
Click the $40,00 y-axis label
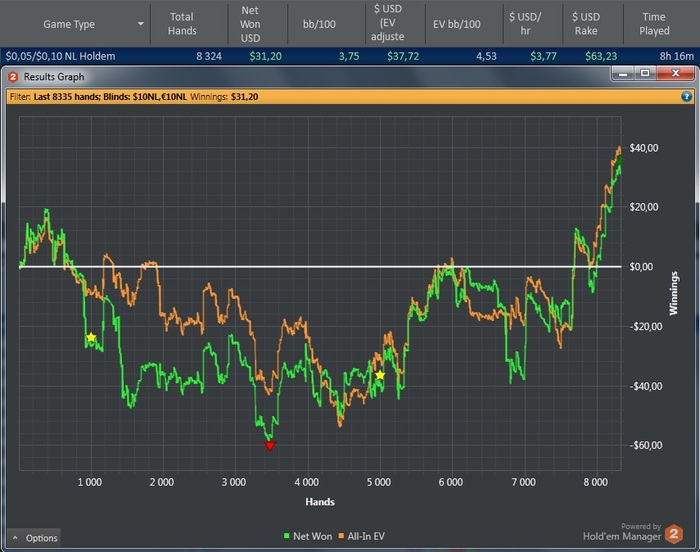coord(643,148)
